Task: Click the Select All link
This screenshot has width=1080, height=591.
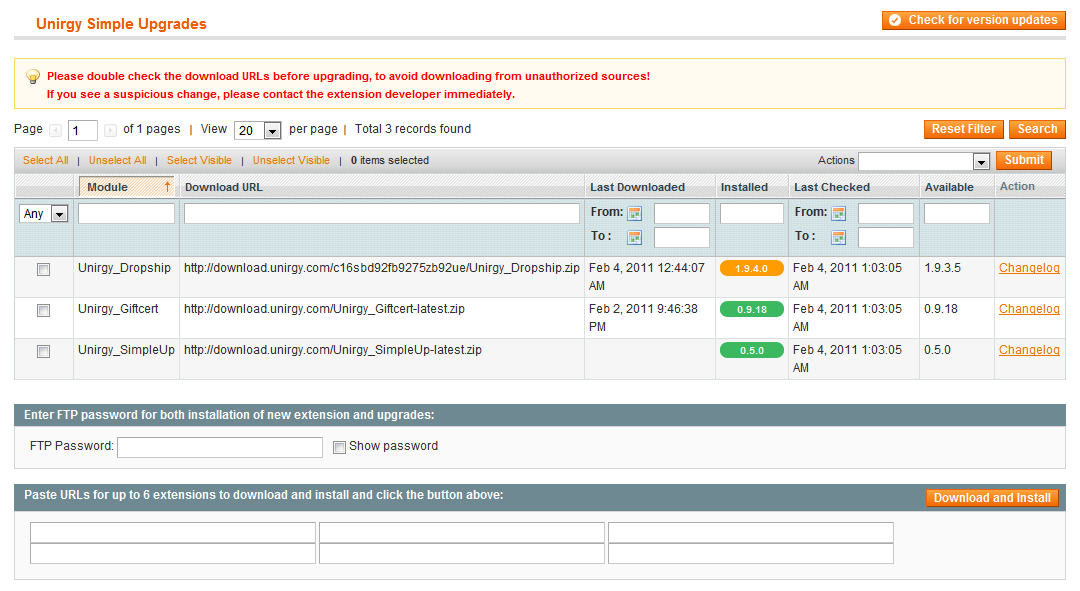Action: pos(45,160)
